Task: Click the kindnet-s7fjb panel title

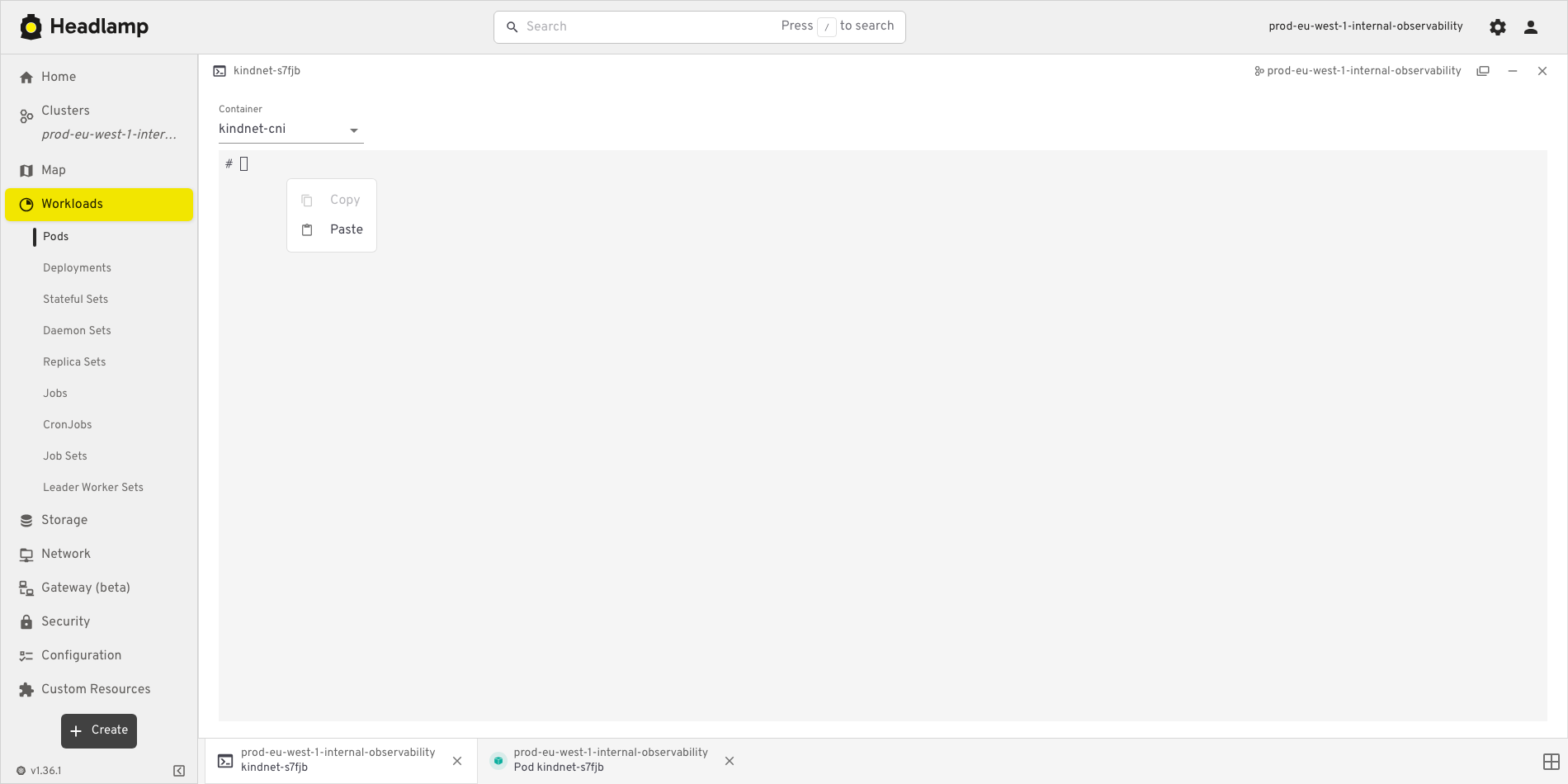Action: [x=267, y=71]
